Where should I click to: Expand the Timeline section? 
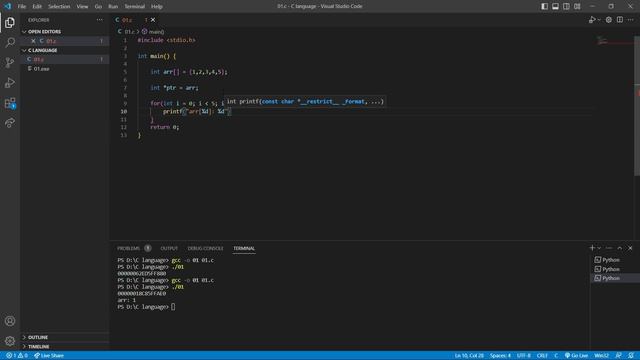(x=65, y=347)
